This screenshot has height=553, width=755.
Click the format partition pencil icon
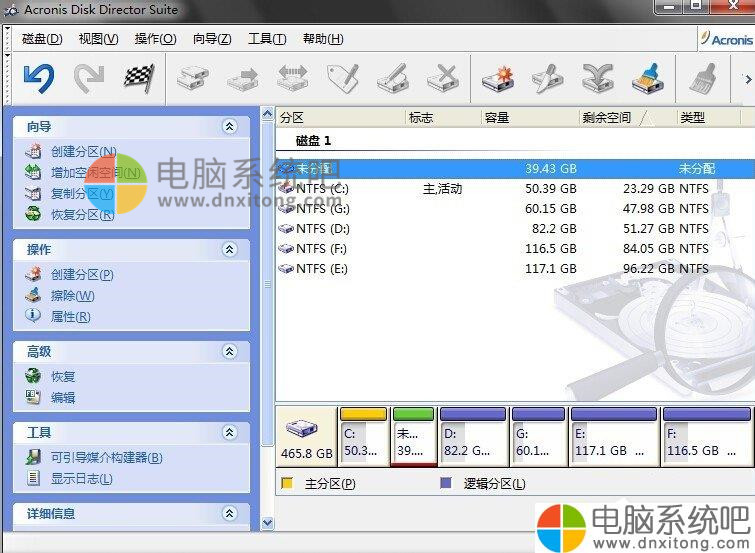pyautogui.click(x=393, y=79)
